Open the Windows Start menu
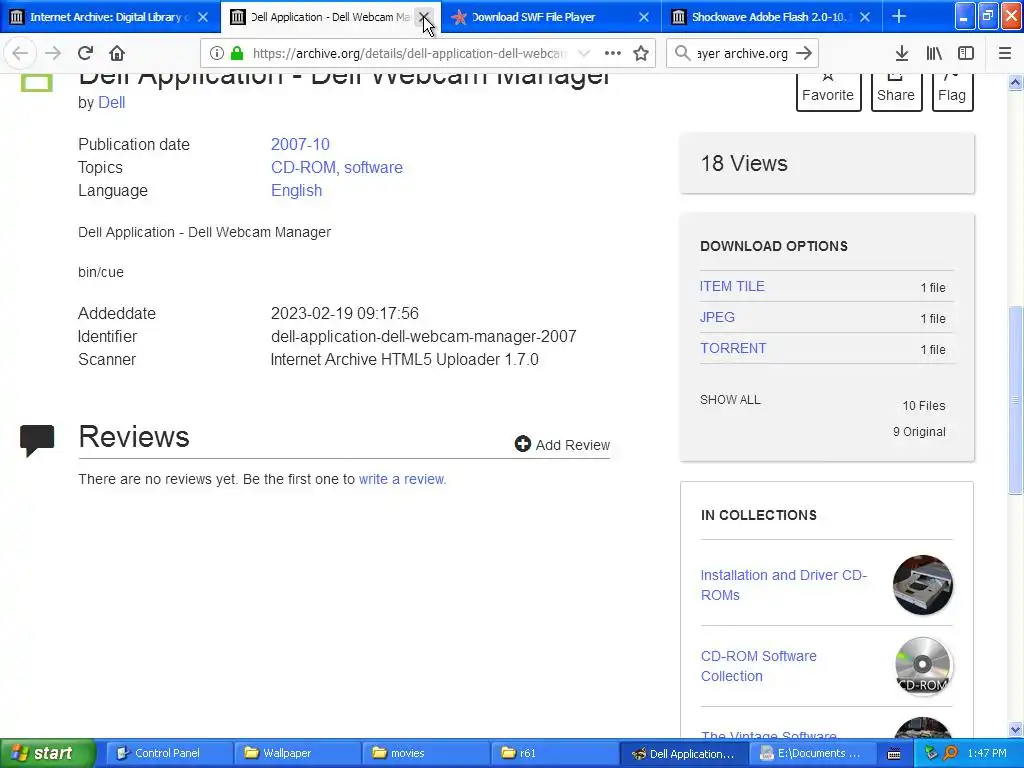This screenshot has width=1024, height=768. [x=47, y=753]
